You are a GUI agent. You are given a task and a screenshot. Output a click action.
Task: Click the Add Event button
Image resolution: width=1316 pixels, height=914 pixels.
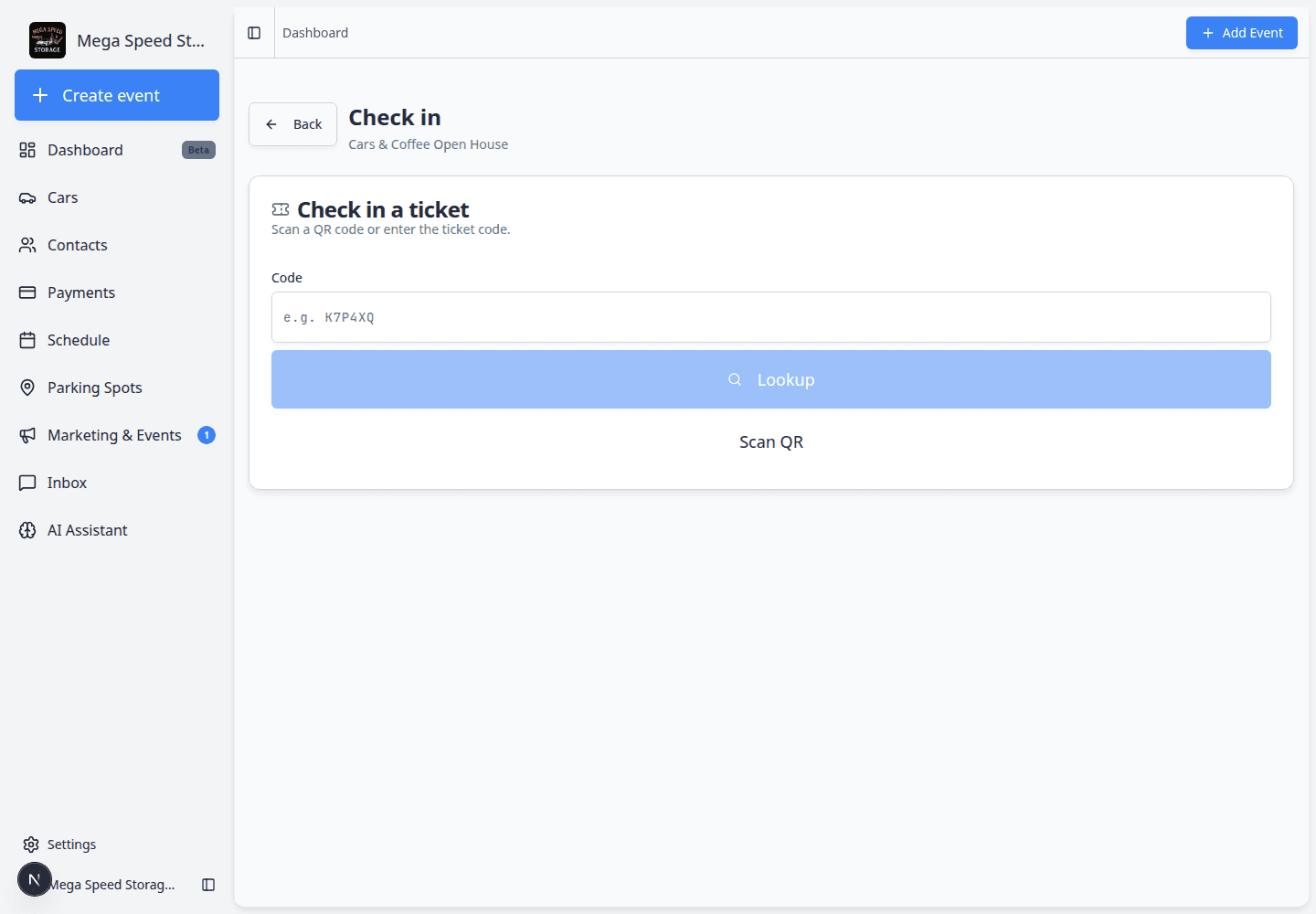1242,33
